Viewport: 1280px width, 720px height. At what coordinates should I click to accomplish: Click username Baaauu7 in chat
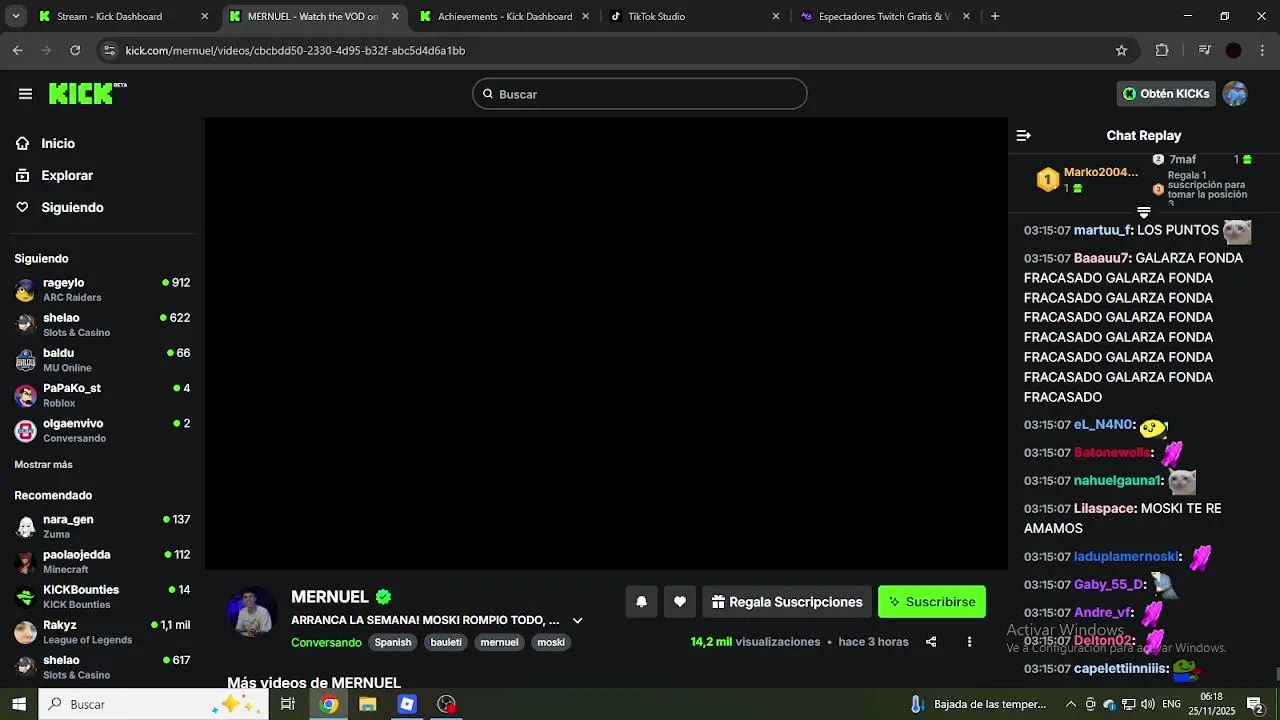point(1102,258)
